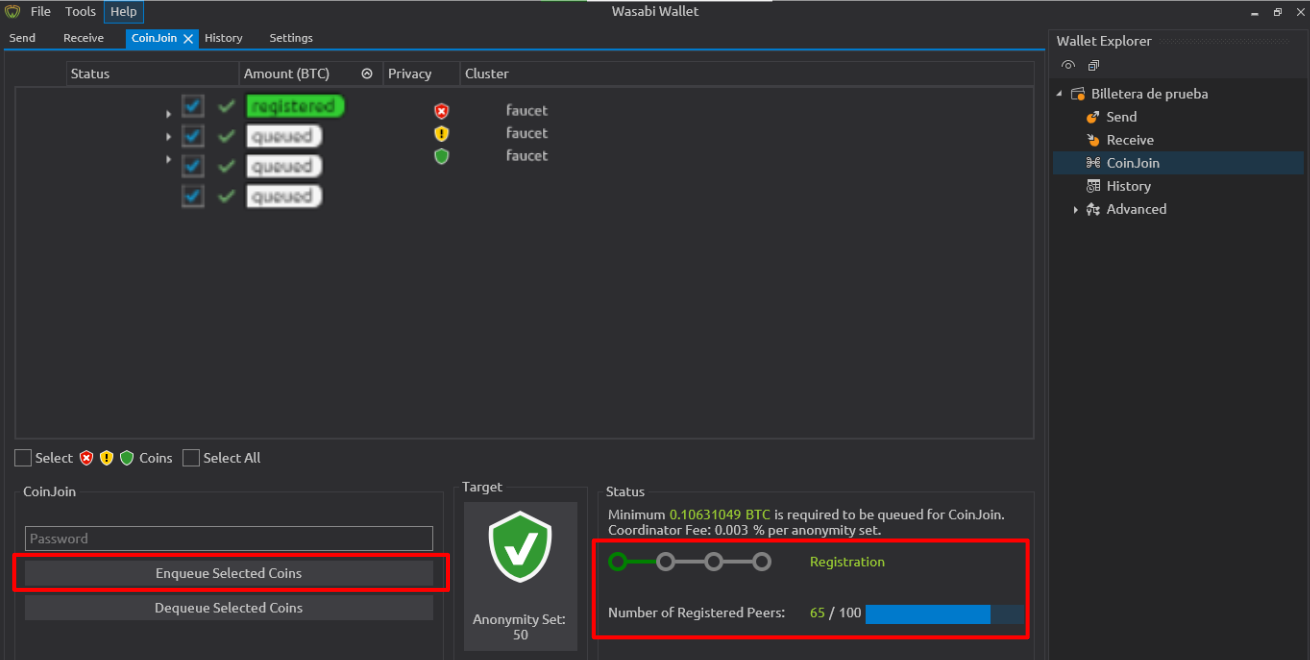Viewport: 1310px width, 660px height.
Task: Click the yellow warning shield in Privacy column
Action: coord(441,133)
